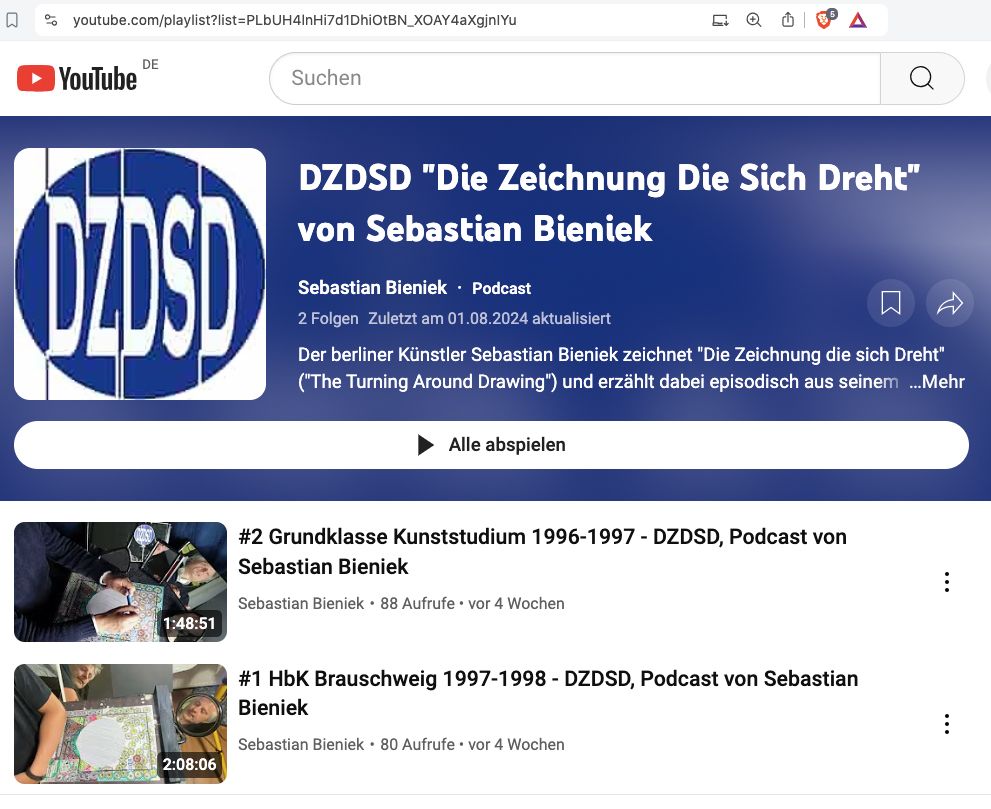991x809 pixels.
Task: Open the three-dot menu on the HbK video
Action: tap(946, 723)
